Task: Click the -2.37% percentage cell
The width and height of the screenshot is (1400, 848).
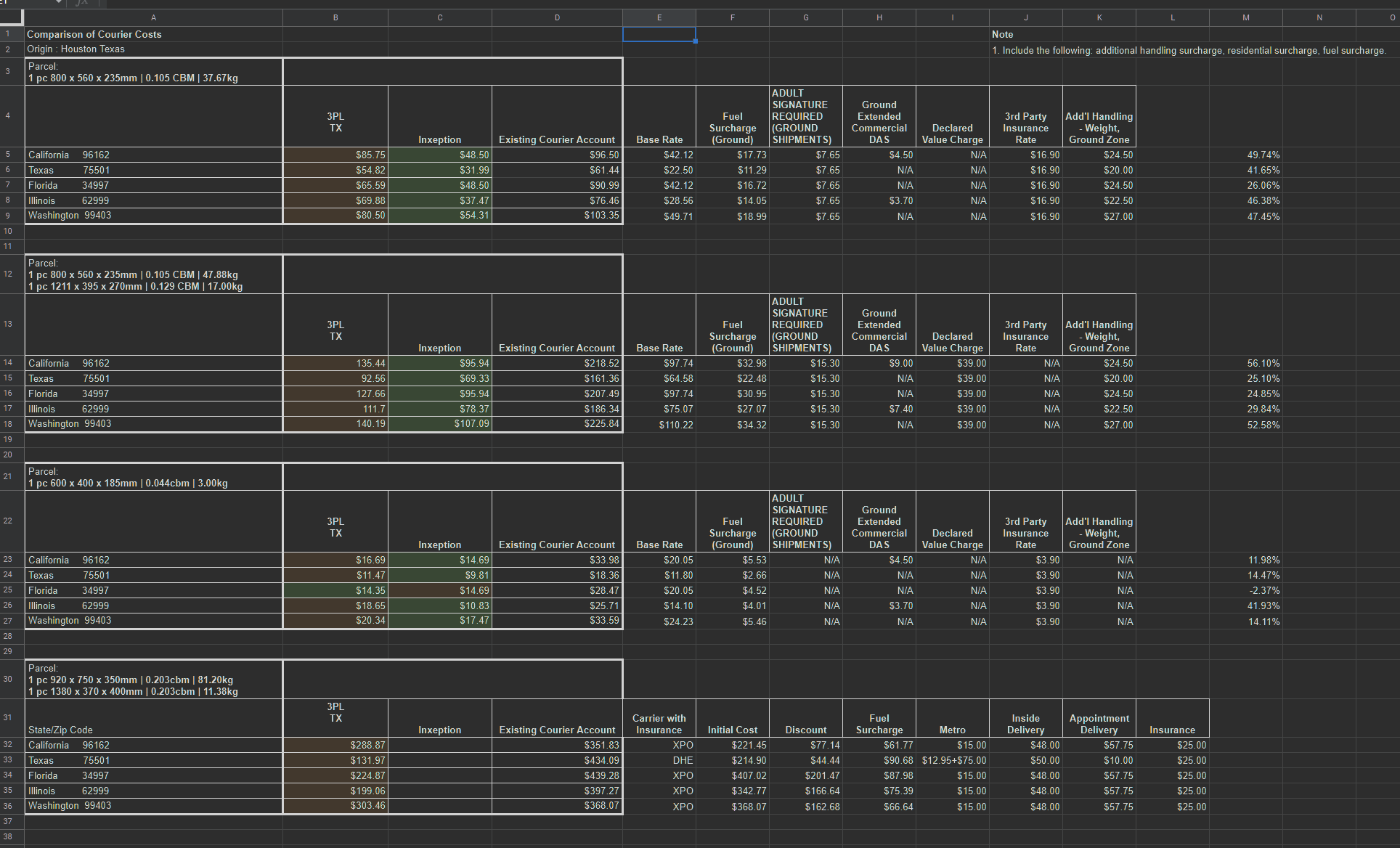Action: (x=1245, y=590)
